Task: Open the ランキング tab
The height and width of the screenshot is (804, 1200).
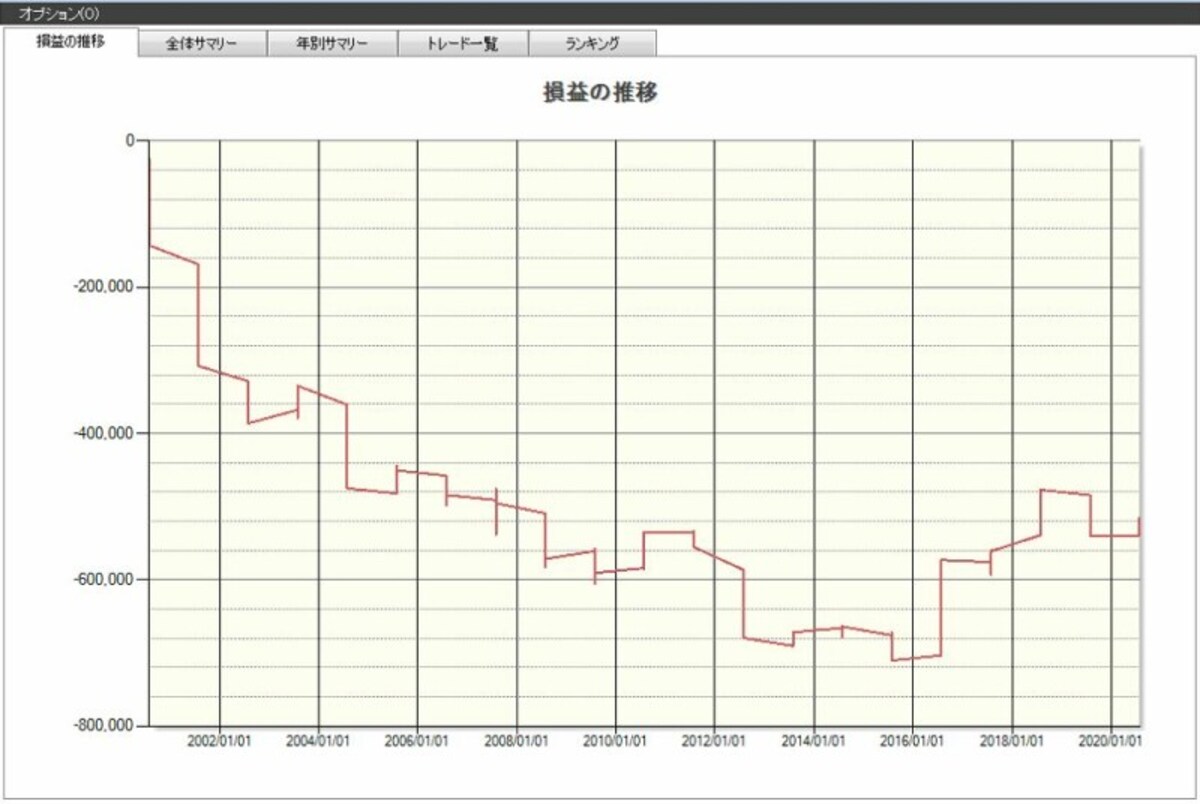Action: pyautogui.click(x=592, y=44)
